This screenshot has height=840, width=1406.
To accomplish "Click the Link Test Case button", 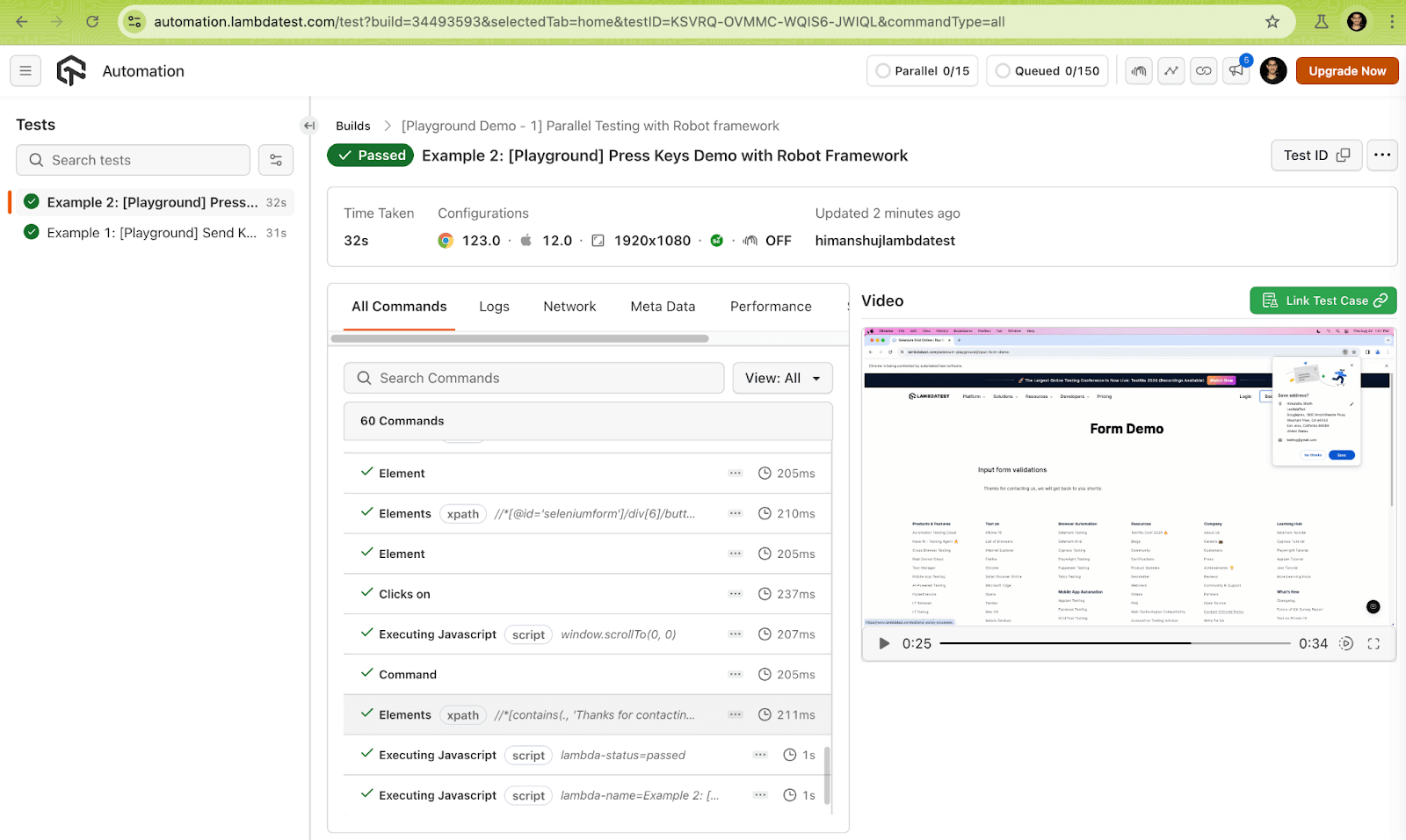I will tap(1323, 301).
